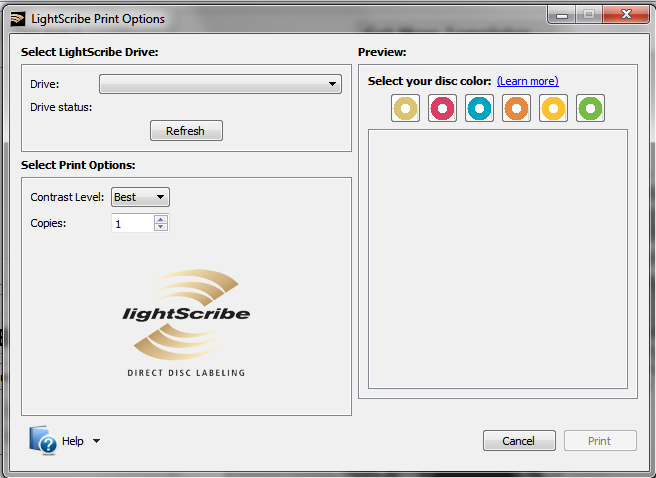Select the orange disc color
Viewport: 656px width, 478px height.
[x=516, y=108]
